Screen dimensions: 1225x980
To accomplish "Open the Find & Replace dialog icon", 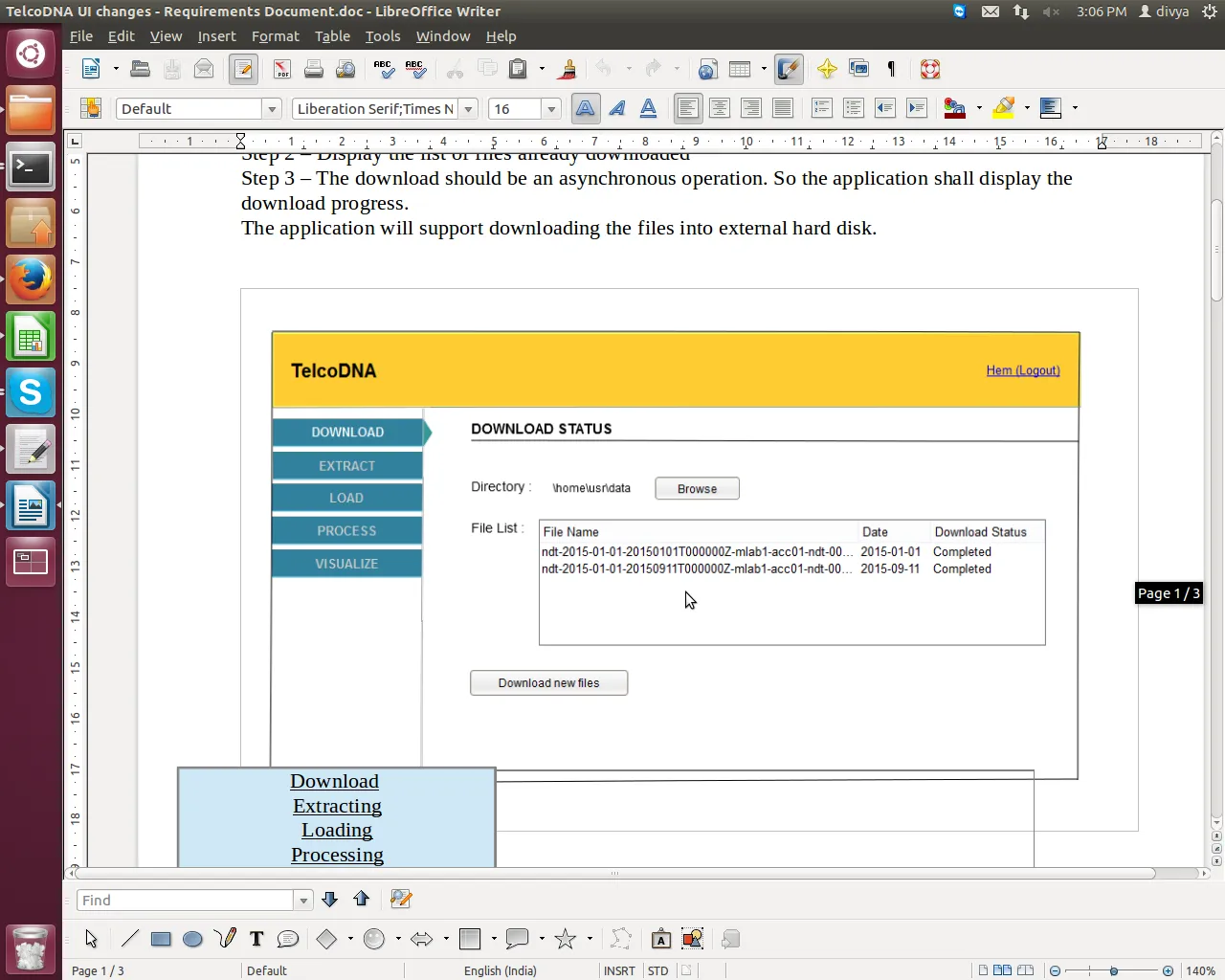I will [401, 900].
